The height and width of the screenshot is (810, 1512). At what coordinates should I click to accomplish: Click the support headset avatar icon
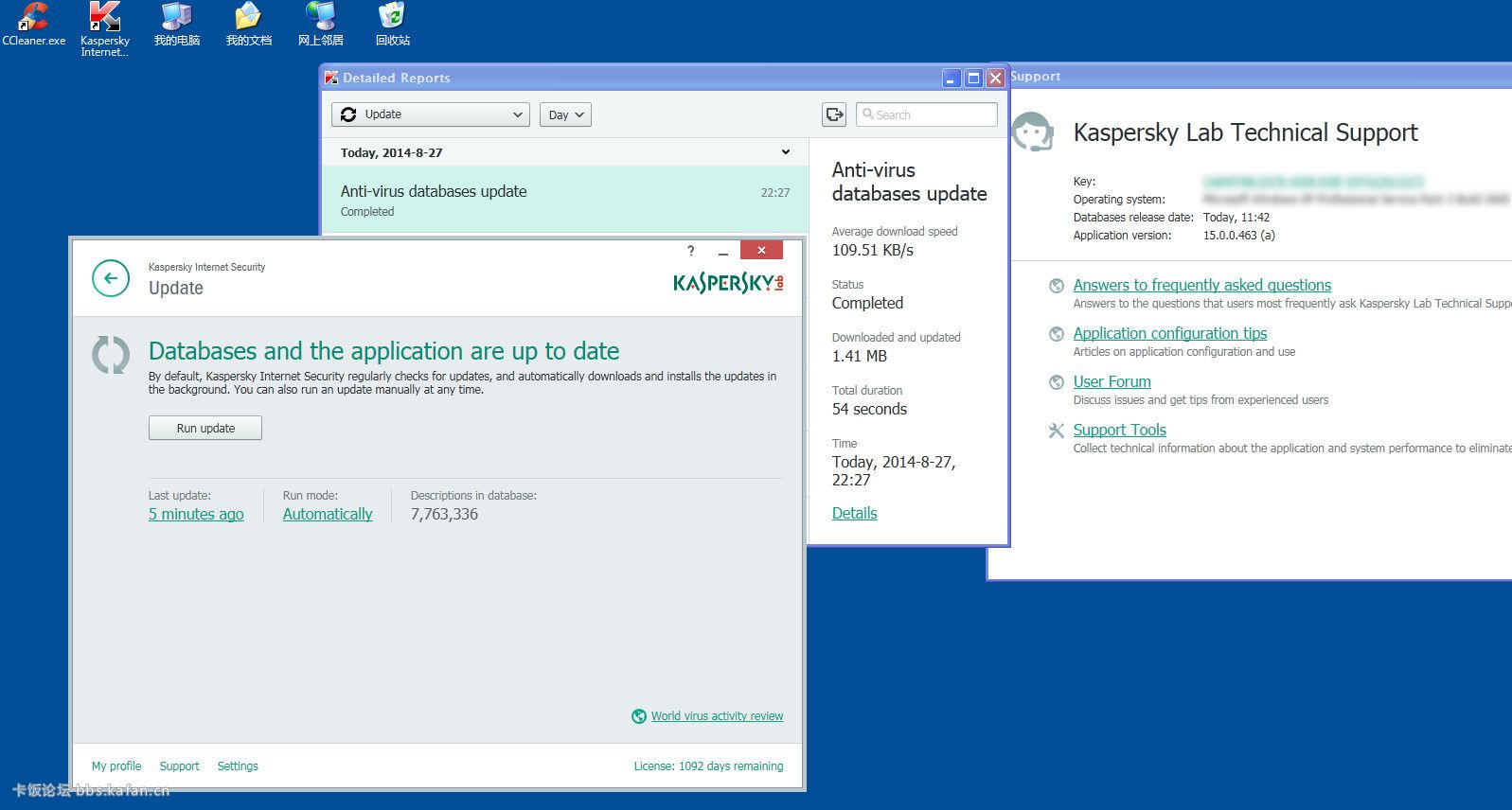[x=1033, y=132]
